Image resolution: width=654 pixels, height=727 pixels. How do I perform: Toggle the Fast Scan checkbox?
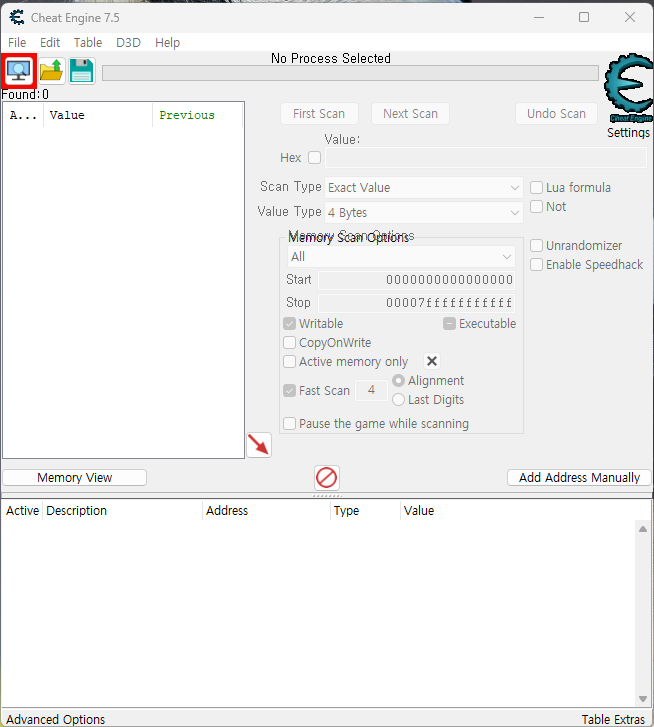tap(290, 390)
